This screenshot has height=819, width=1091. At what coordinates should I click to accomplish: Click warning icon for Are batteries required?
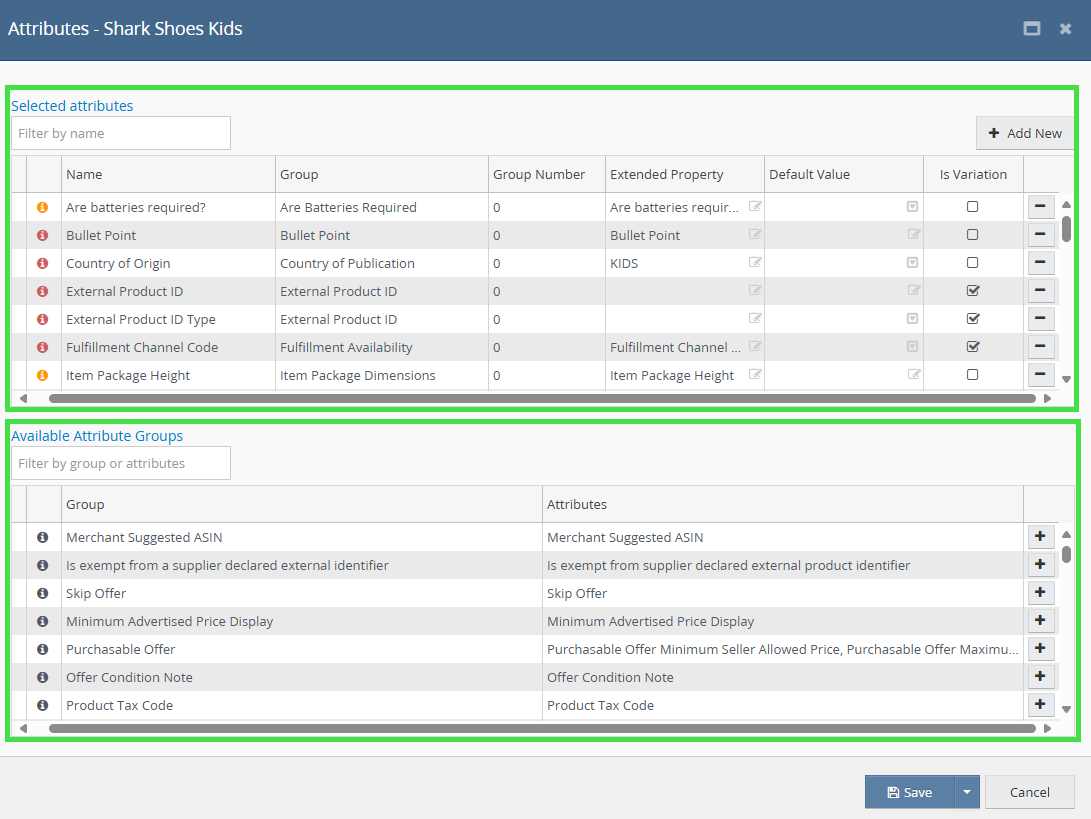click(x=43, y=207)
